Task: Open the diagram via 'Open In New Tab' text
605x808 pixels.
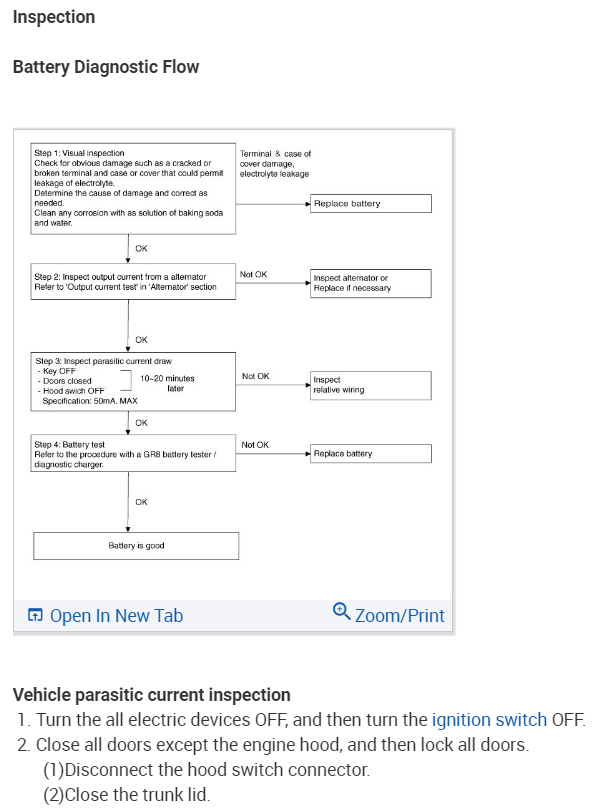Action: pyautogui.click(x=116, y=615)
